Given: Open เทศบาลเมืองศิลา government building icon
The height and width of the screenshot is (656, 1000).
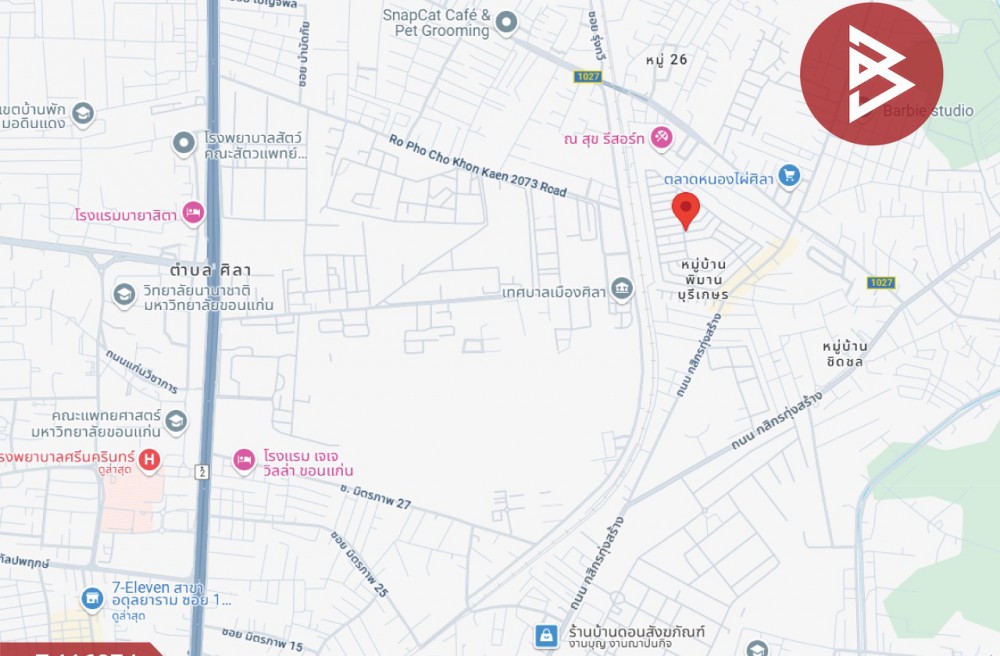Looking at the screenshot, I should (622, 288).
